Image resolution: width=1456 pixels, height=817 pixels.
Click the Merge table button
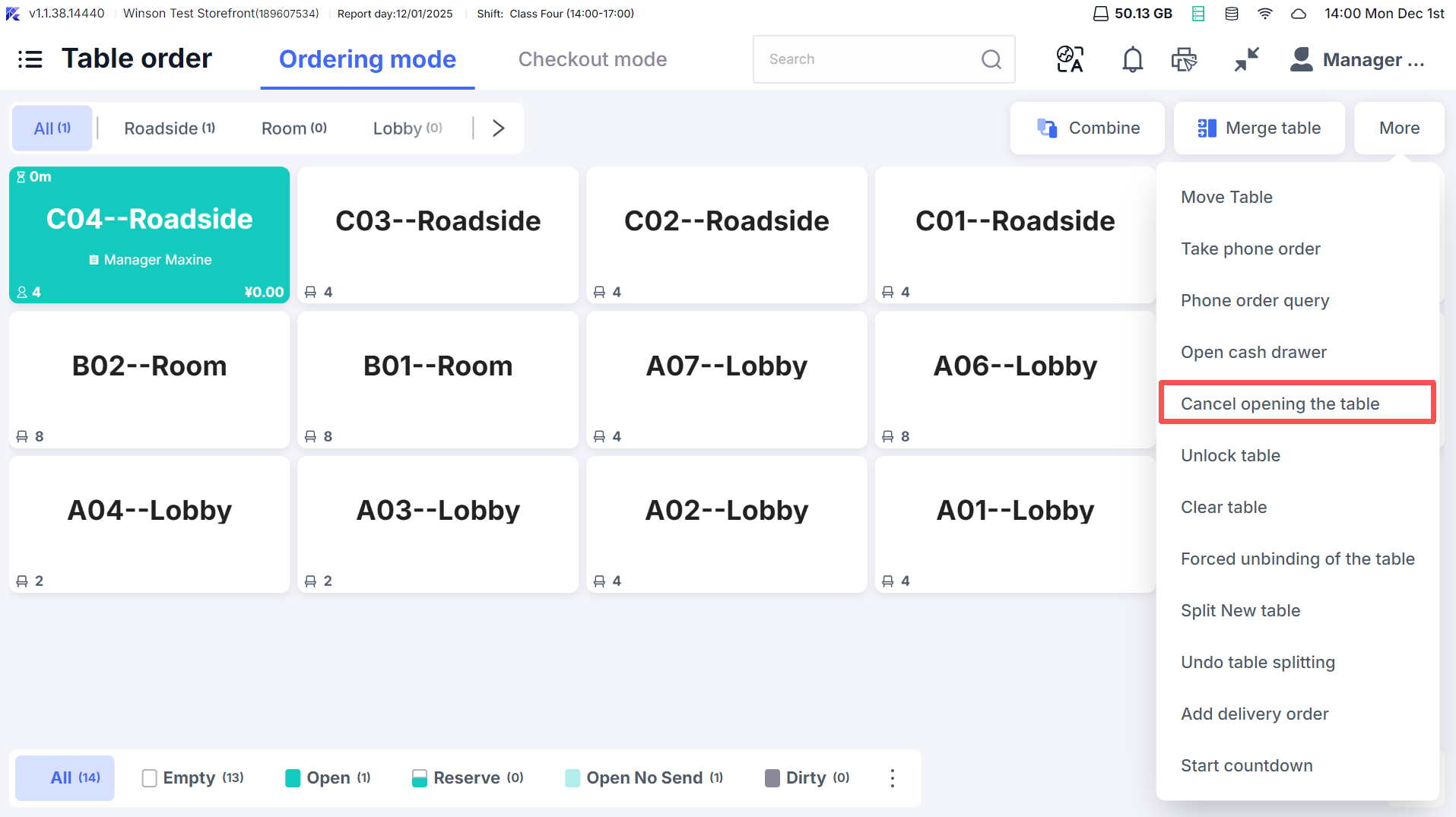click(x=1259, y=128)
